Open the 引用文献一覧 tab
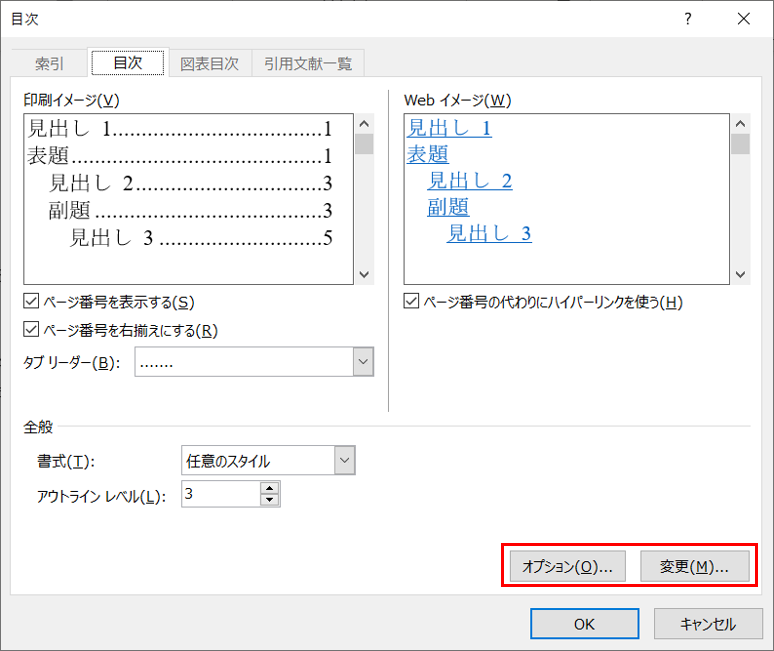 [308, 64]
